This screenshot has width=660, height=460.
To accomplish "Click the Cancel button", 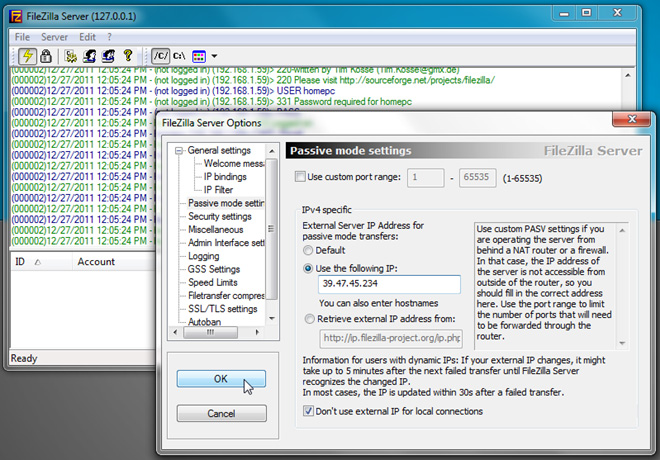I will point(221,413).
